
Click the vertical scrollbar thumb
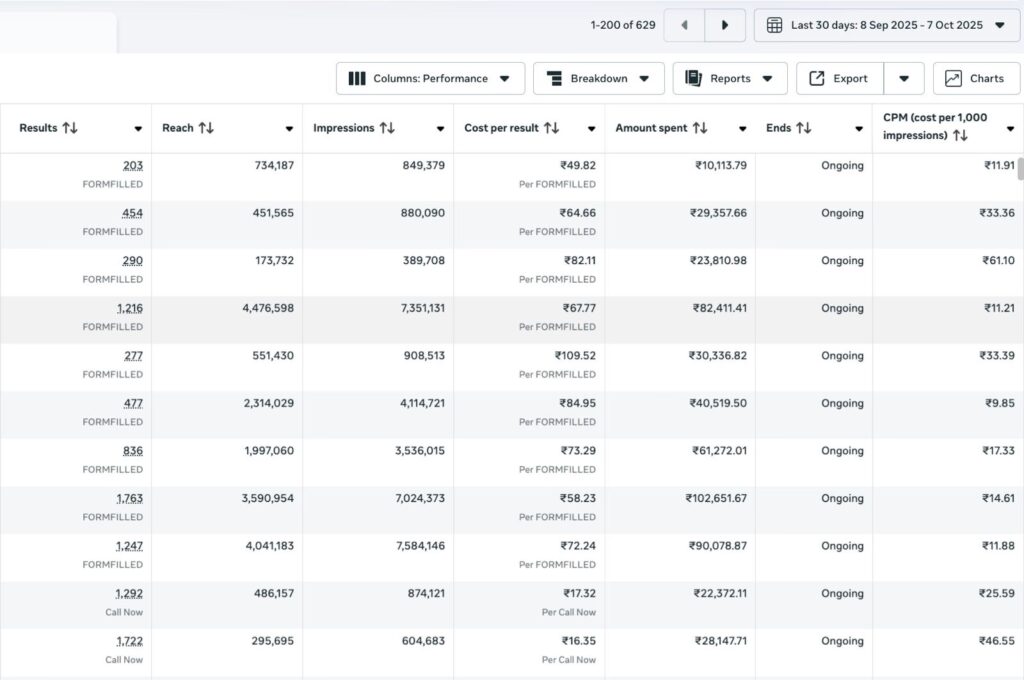click(1020, 168)
